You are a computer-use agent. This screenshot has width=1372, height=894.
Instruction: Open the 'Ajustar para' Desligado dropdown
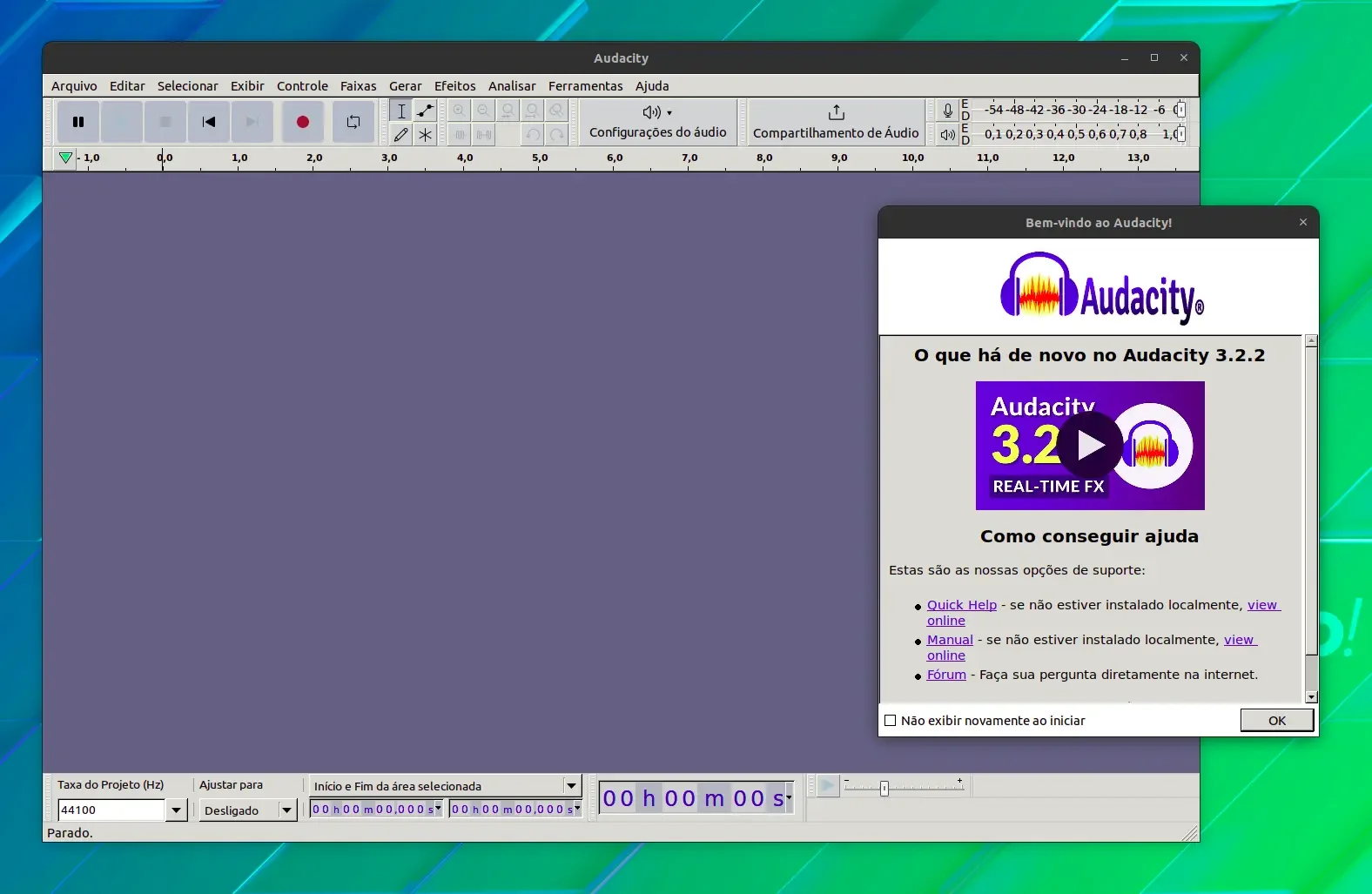[x=248, y=810]
